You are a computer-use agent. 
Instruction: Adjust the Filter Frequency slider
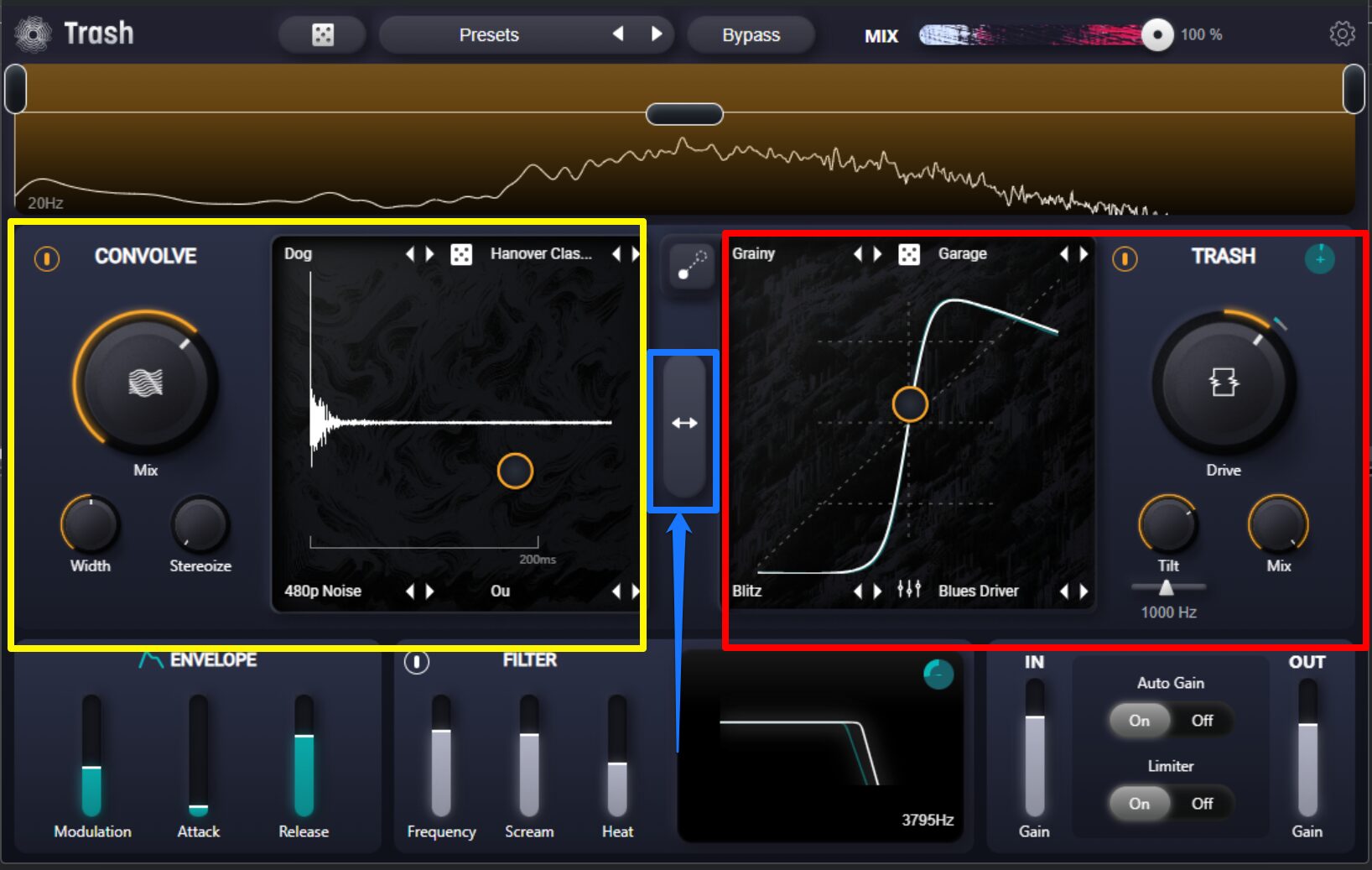[x=441, y=755]
